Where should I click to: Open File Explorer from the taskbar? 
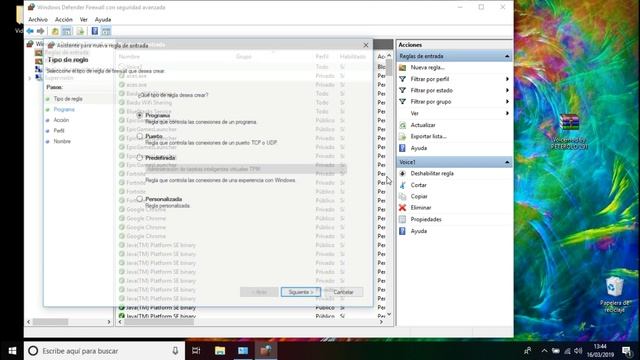click(x=220, y=351)
